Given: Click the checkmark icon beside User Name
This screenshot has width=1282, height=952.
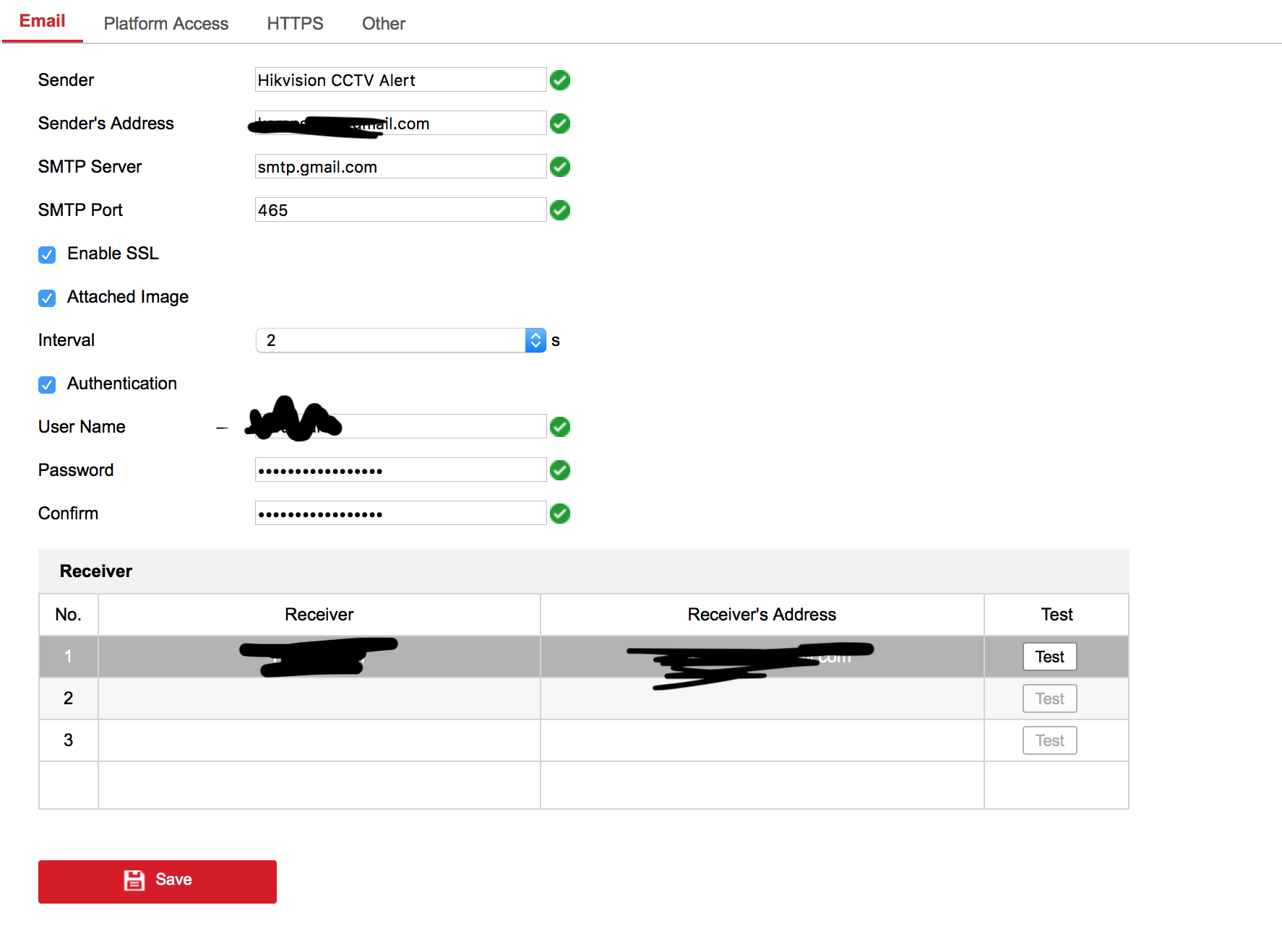Looking at the screenshot, I should (559, 427).
